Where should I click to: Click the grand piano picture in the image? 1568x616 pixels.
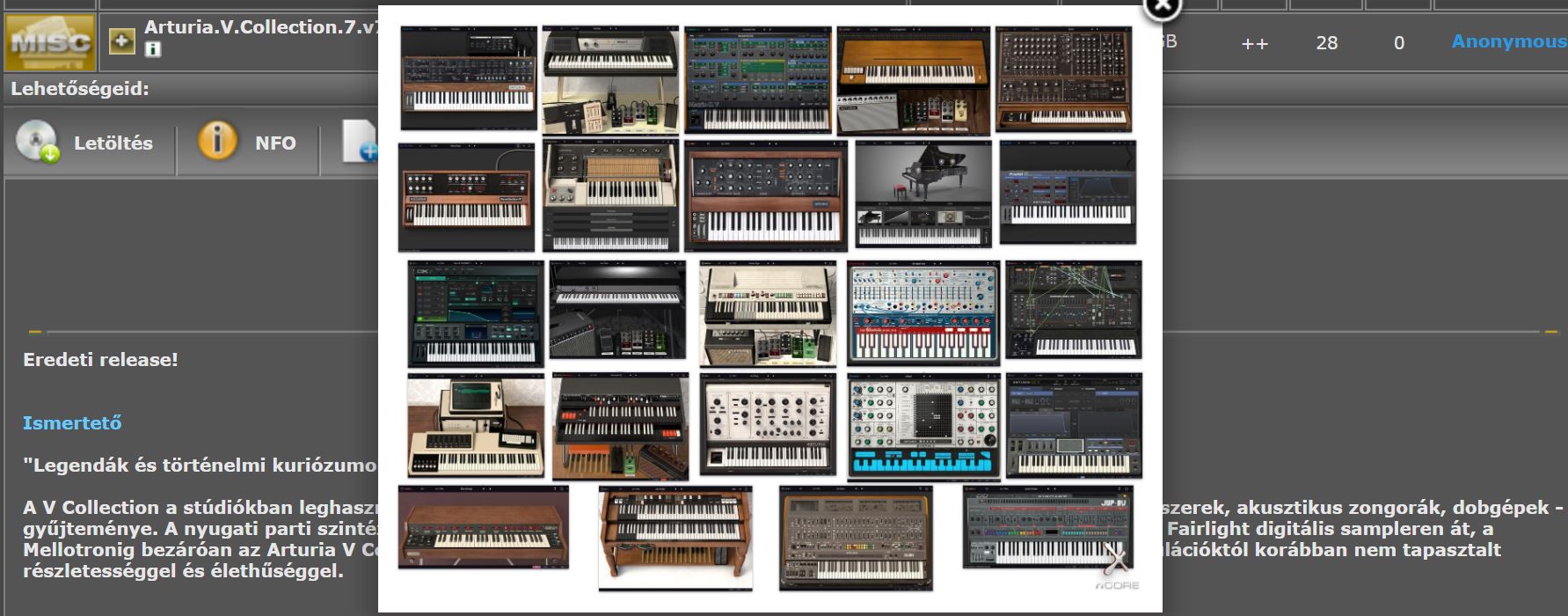click(x=923, y=194)
